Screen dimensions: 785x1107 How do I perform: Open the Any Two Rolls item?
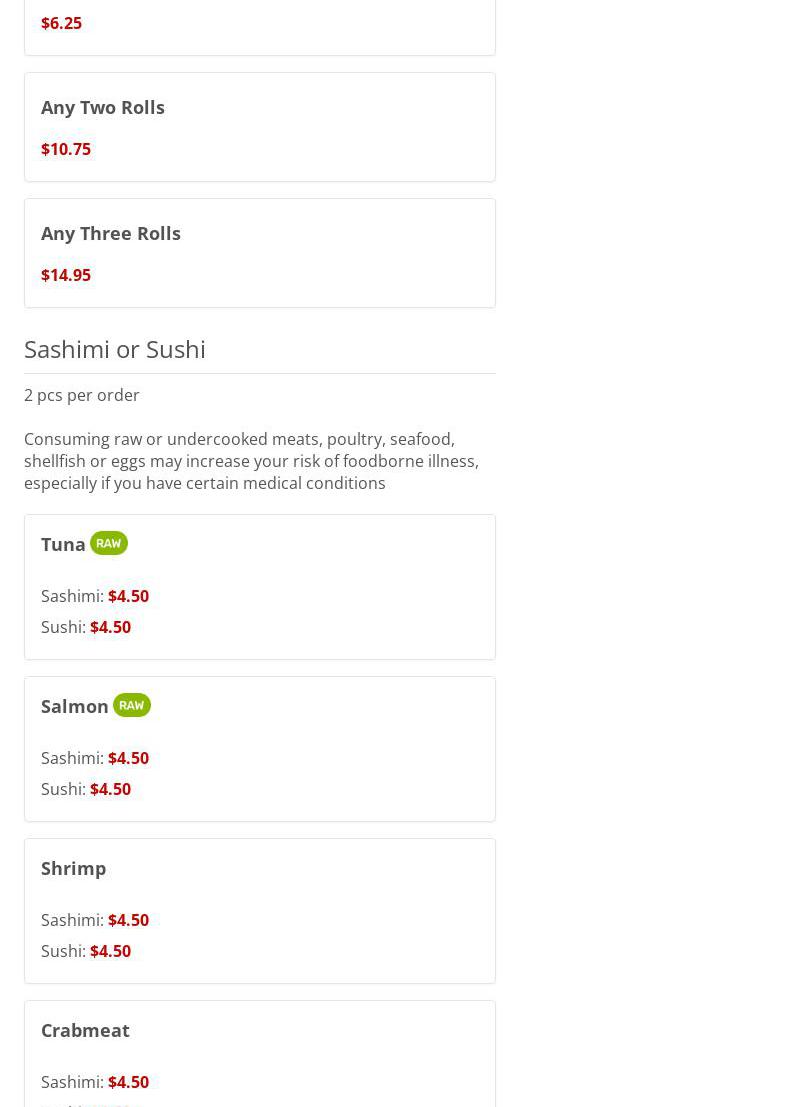click(103, 107)
